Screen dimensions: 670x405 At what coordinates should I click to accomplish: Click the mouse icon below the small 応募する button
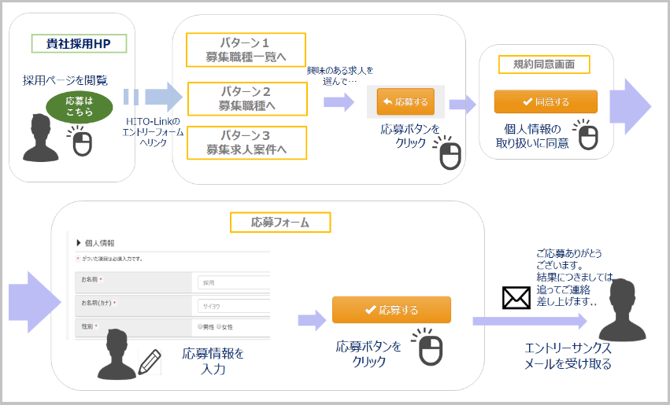[x=451, y=153]
